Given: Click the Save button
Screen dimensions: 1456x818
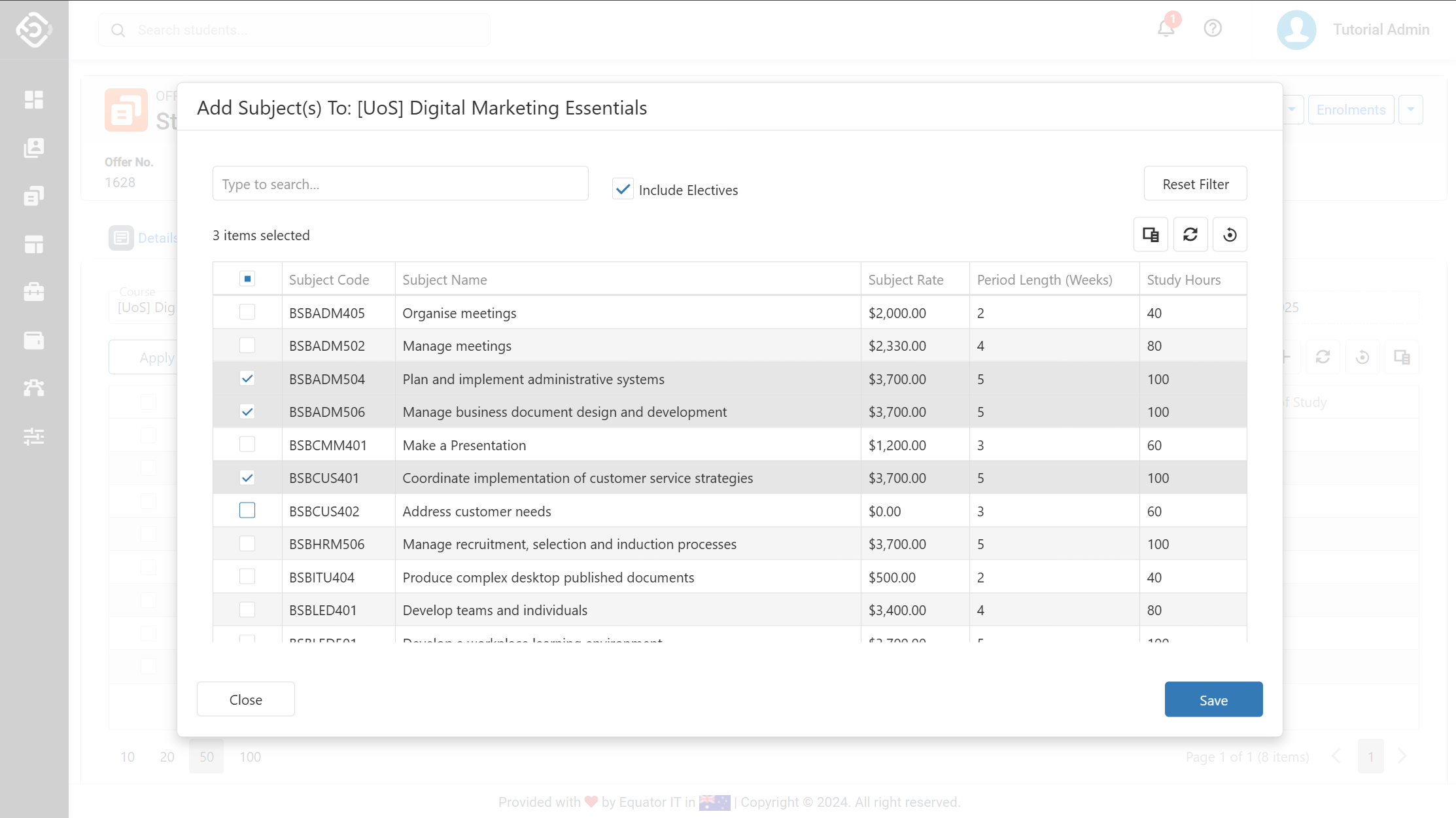Looking at the screenshot, I should [x=1213, y=700].
